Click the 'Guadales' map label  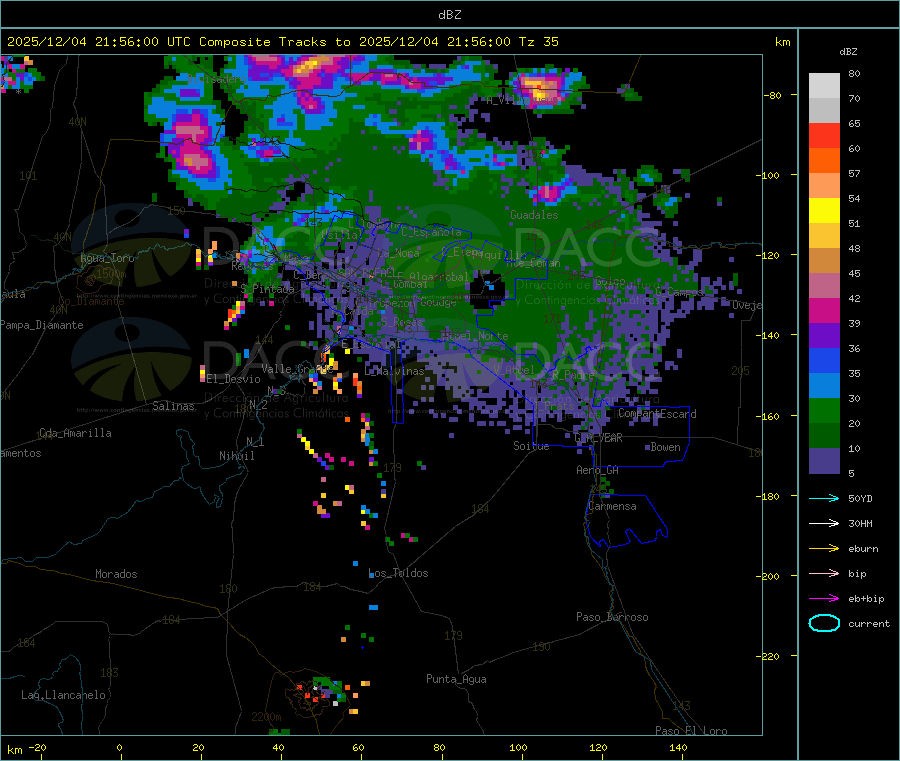(x=534, y=215)
